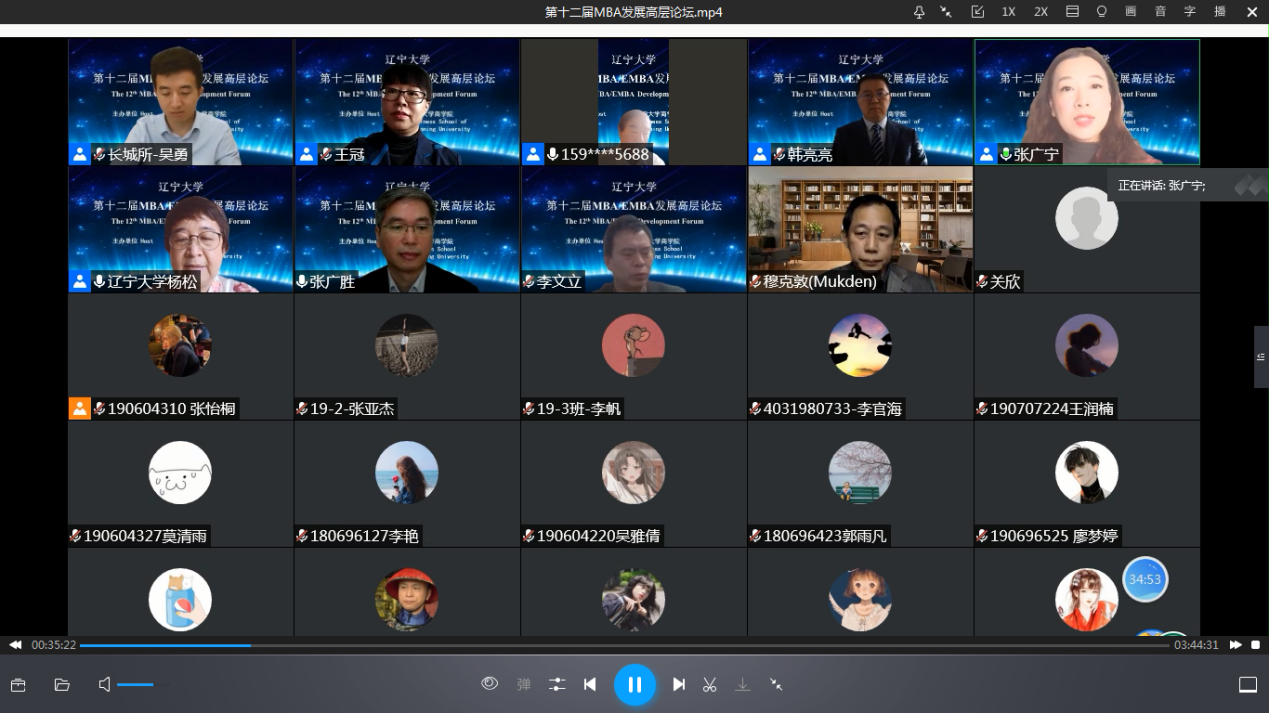The image size is (1269, 713).
Task: Open the 播 playback settings menu
Action: pyautogui.click(x=1220, y=12)
